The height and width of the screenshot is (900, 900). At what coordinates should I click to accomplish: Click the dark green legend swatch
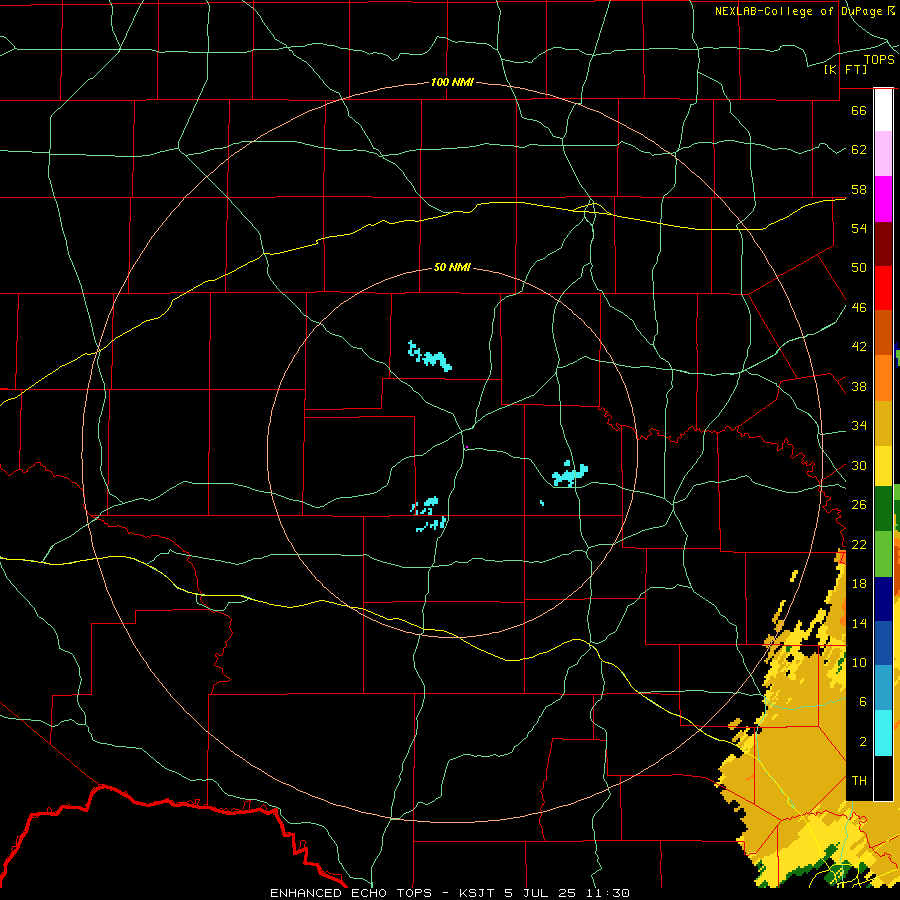[x=883, y=509]
